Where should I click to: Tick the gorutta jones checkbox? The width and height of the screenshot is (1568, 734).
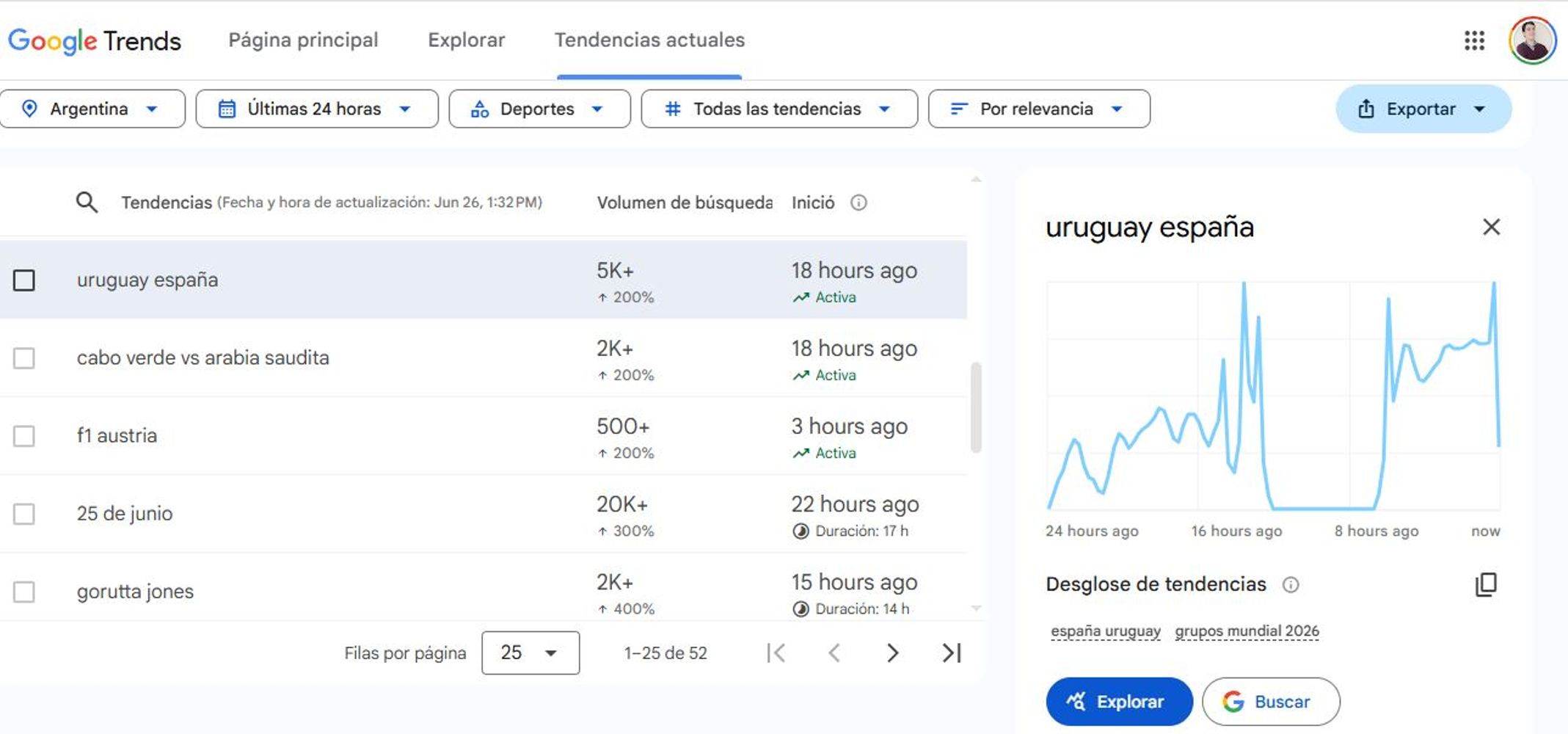coord(24,591)
